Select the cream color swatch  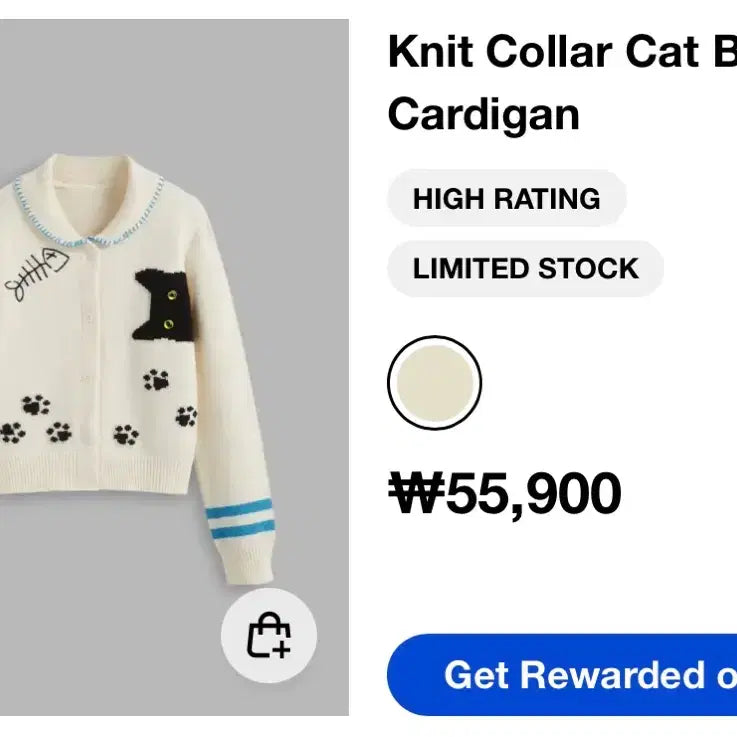pyautogui.click(x=434, y=383)
